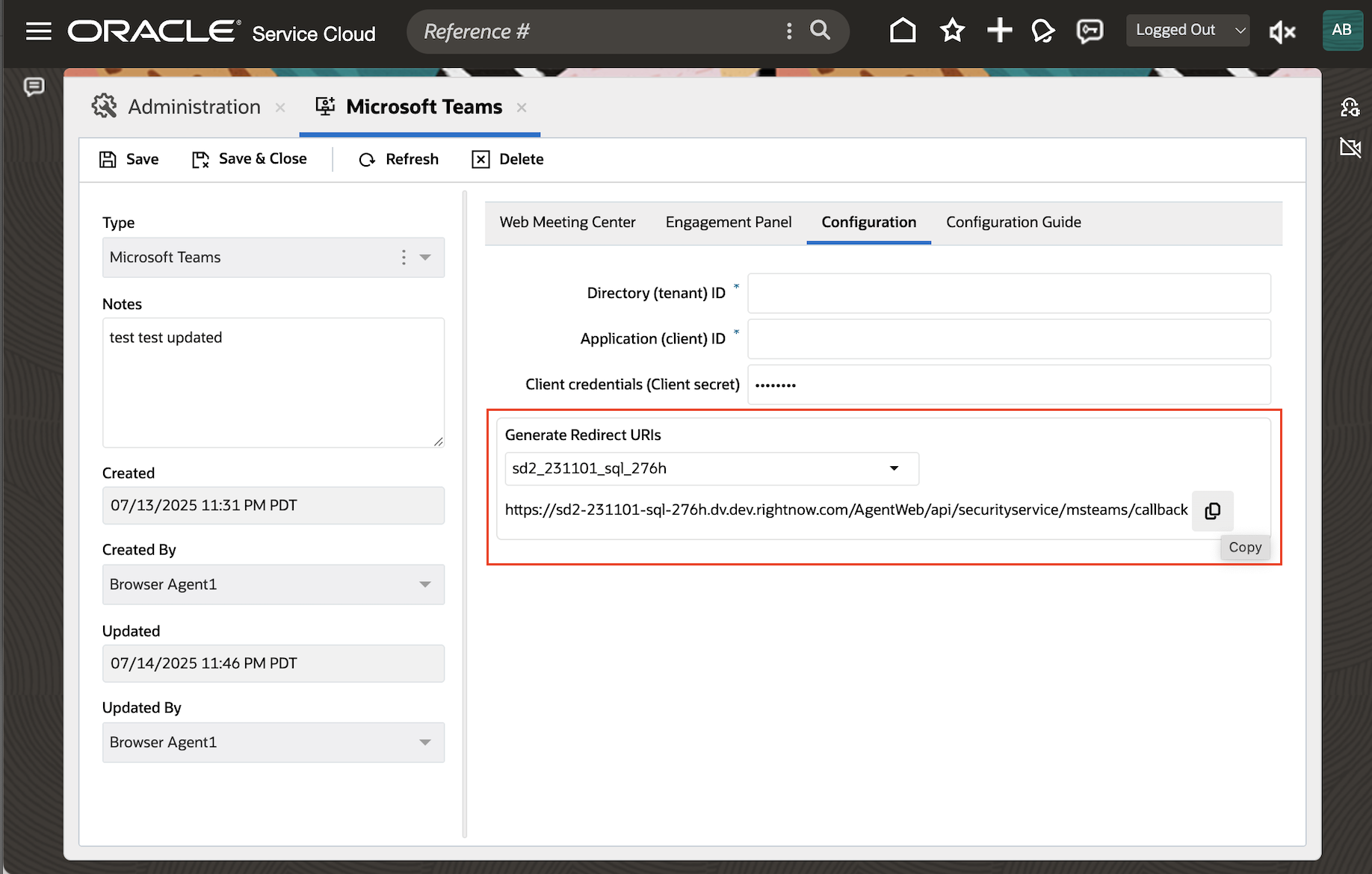
Task: Expand the Created By agent dropdown
Action: pos(425,584)
